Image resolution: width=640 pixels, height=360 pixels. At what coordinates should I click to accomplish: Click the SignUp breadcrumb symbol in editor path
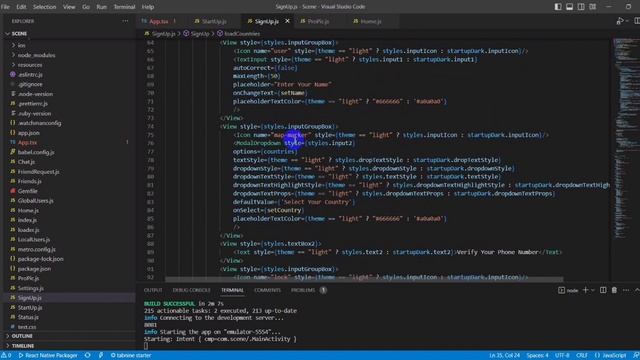pos(196,34)
